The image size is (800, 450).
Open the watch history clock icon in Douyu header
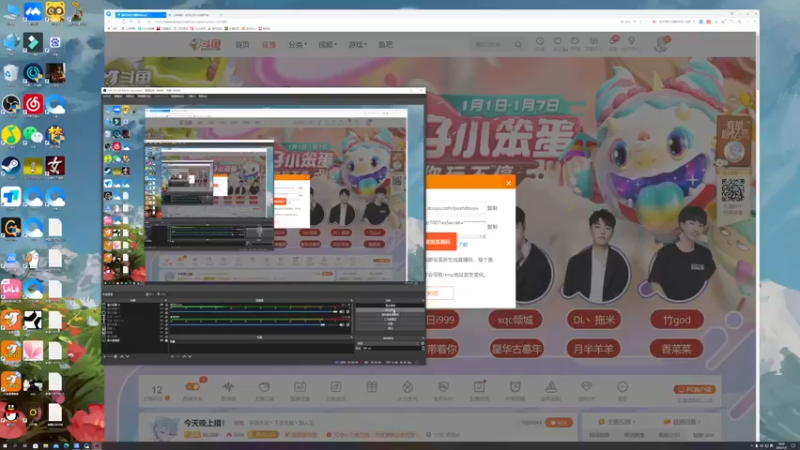pos(540,41)
